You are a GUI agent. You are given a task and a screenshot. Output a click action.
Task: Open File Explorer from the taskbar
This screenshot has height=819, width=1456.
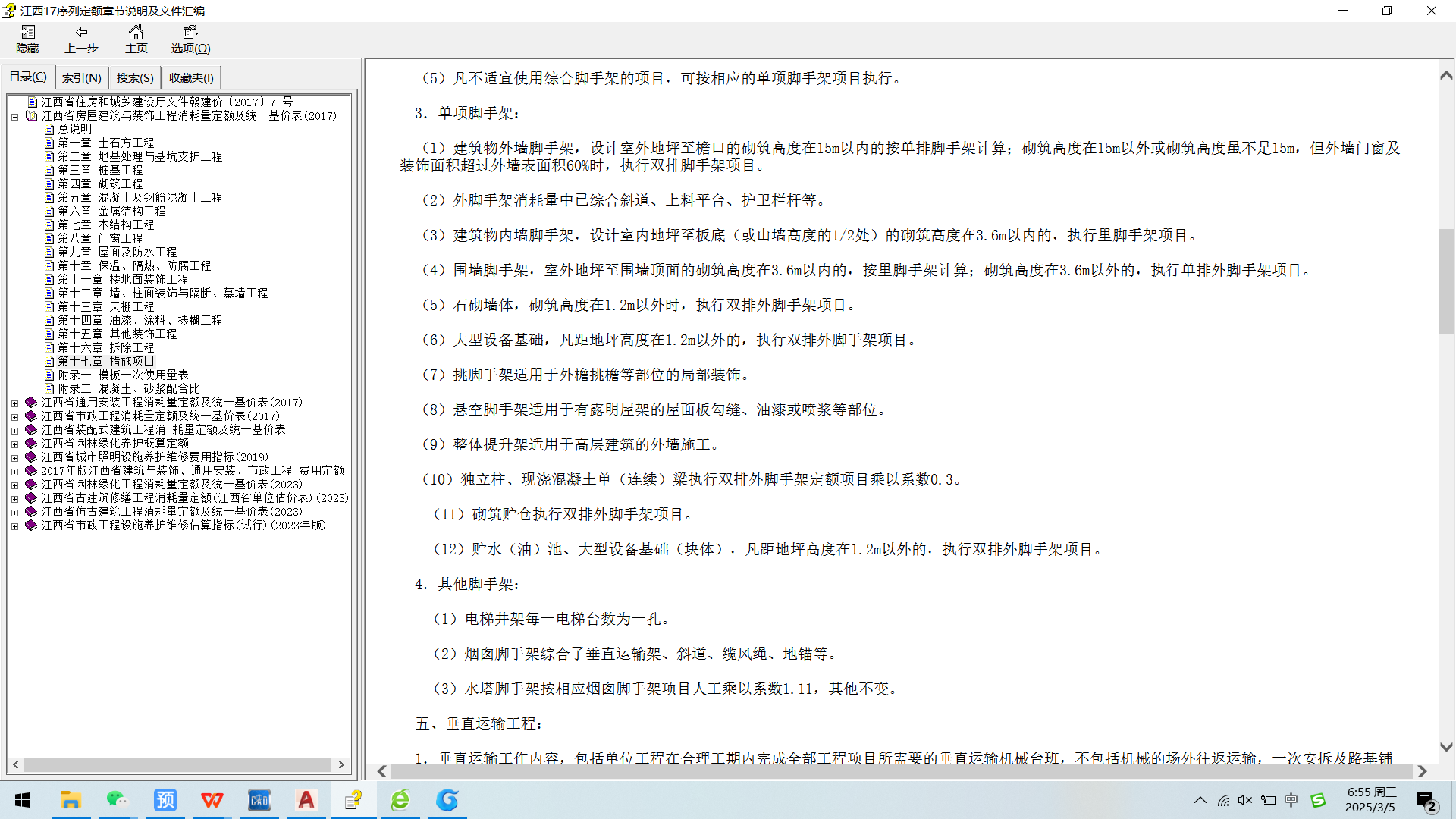tap(71, 800)
